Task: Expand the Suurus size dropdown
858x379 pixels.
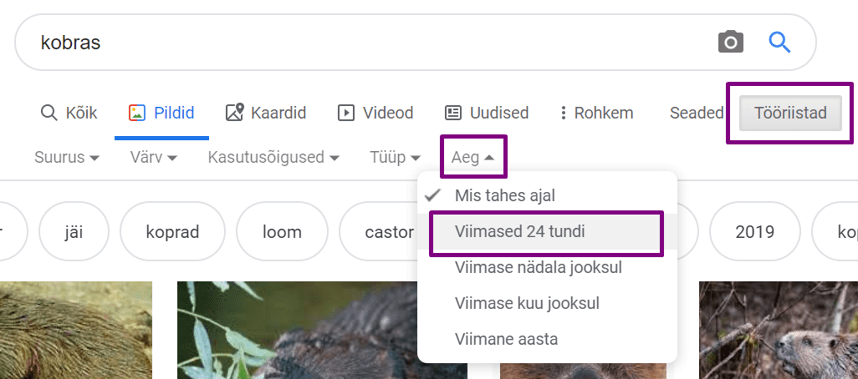Action: (x=67, y=158)
